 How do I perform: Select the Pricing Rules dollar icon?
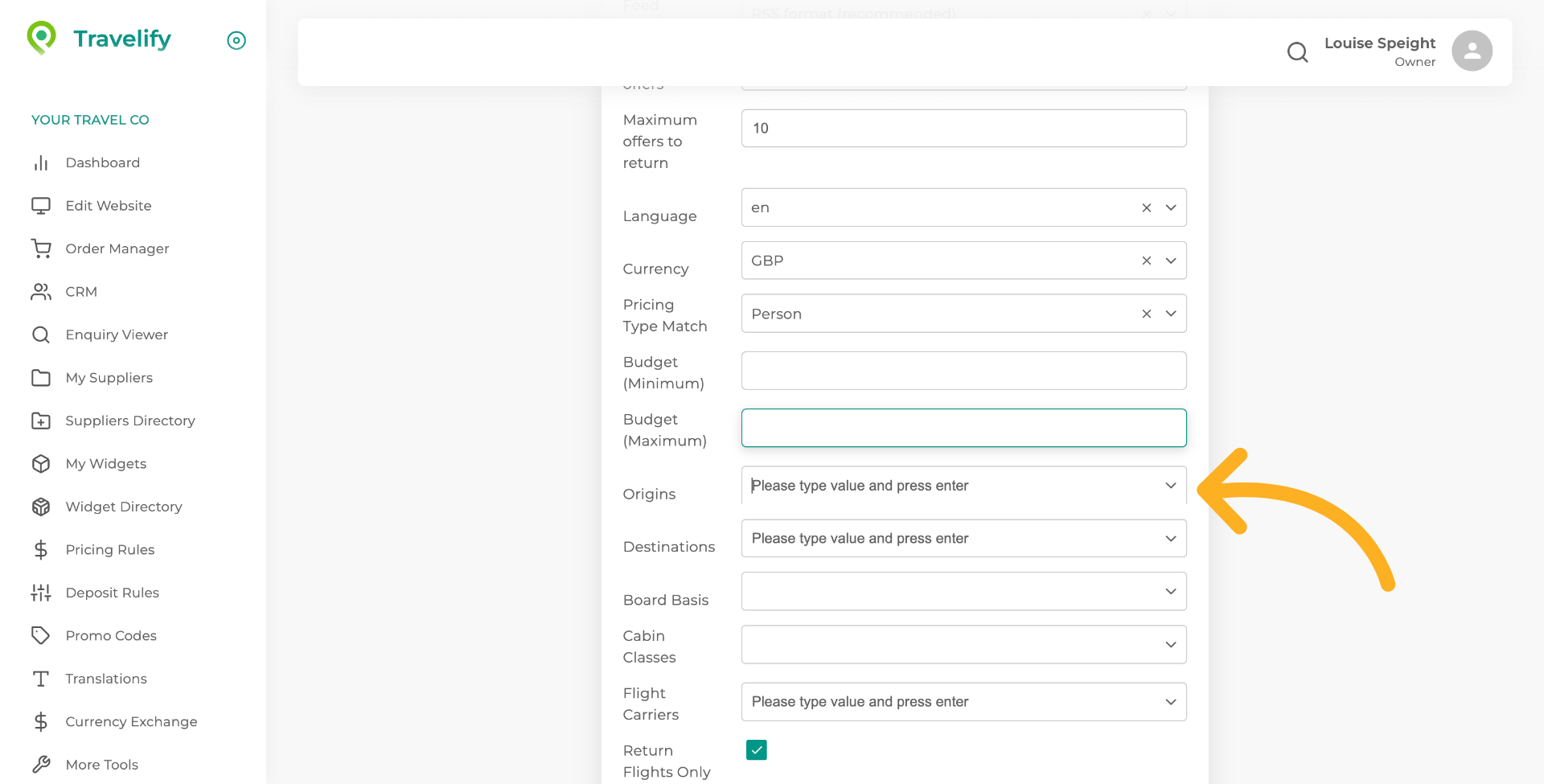pos(41,549)
